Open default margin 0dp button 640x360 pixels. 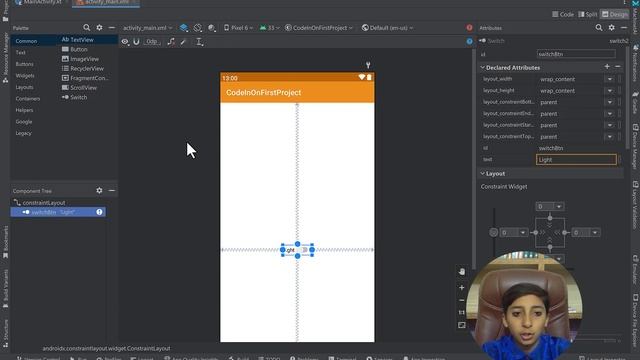(153, 42)
